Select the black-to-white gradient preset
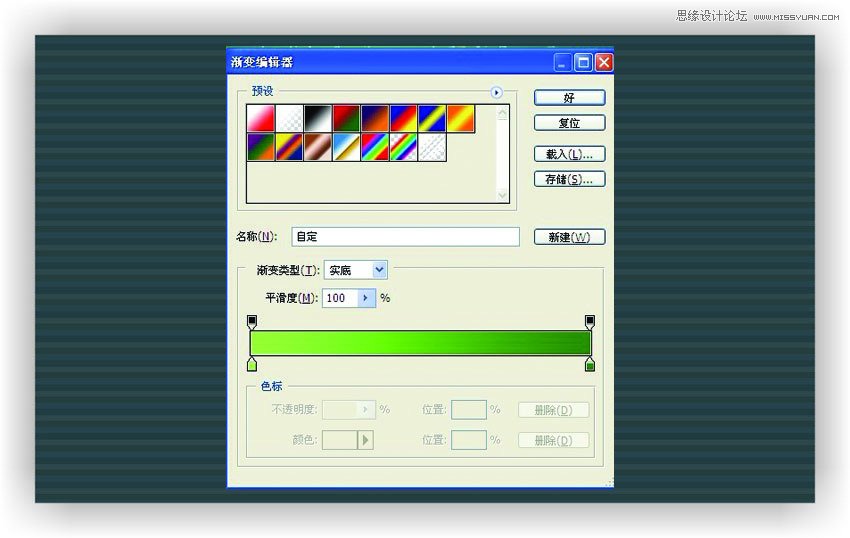 pyautogui.click(x=318, y=118)
